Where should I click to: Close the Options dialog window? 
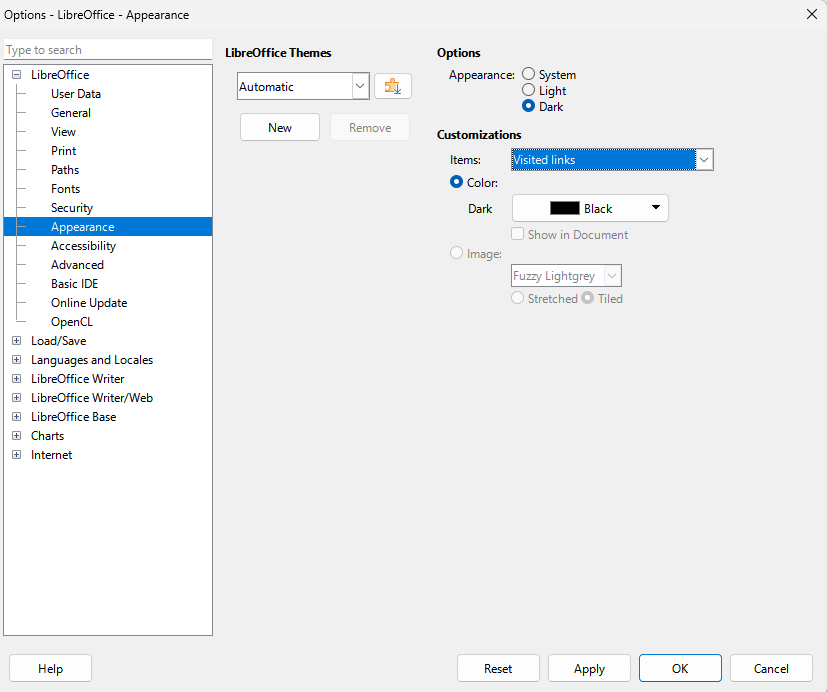click(812, 14)
